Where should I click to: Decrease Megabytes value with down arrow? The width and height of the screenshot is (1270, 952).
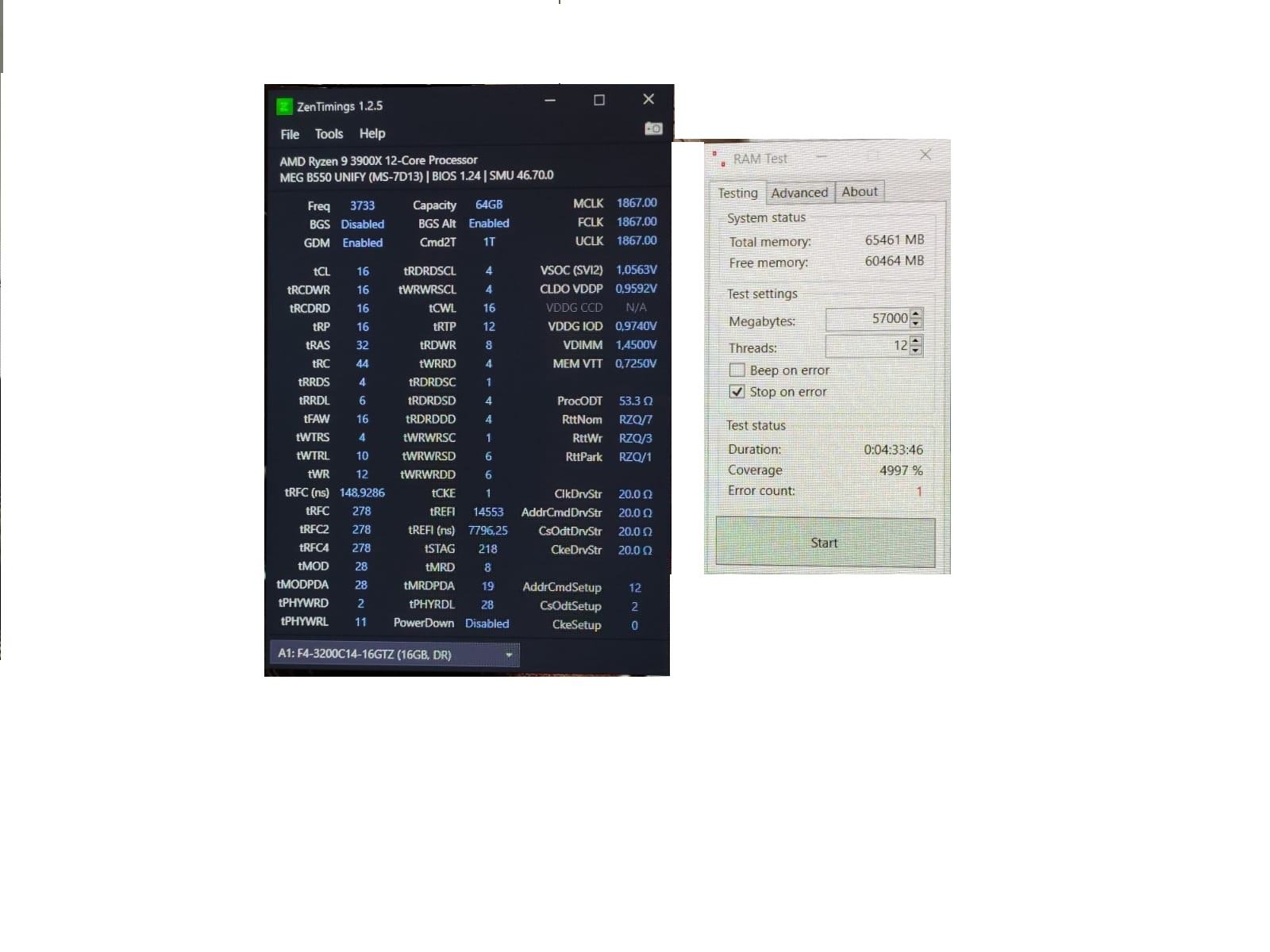coord(917,324)
